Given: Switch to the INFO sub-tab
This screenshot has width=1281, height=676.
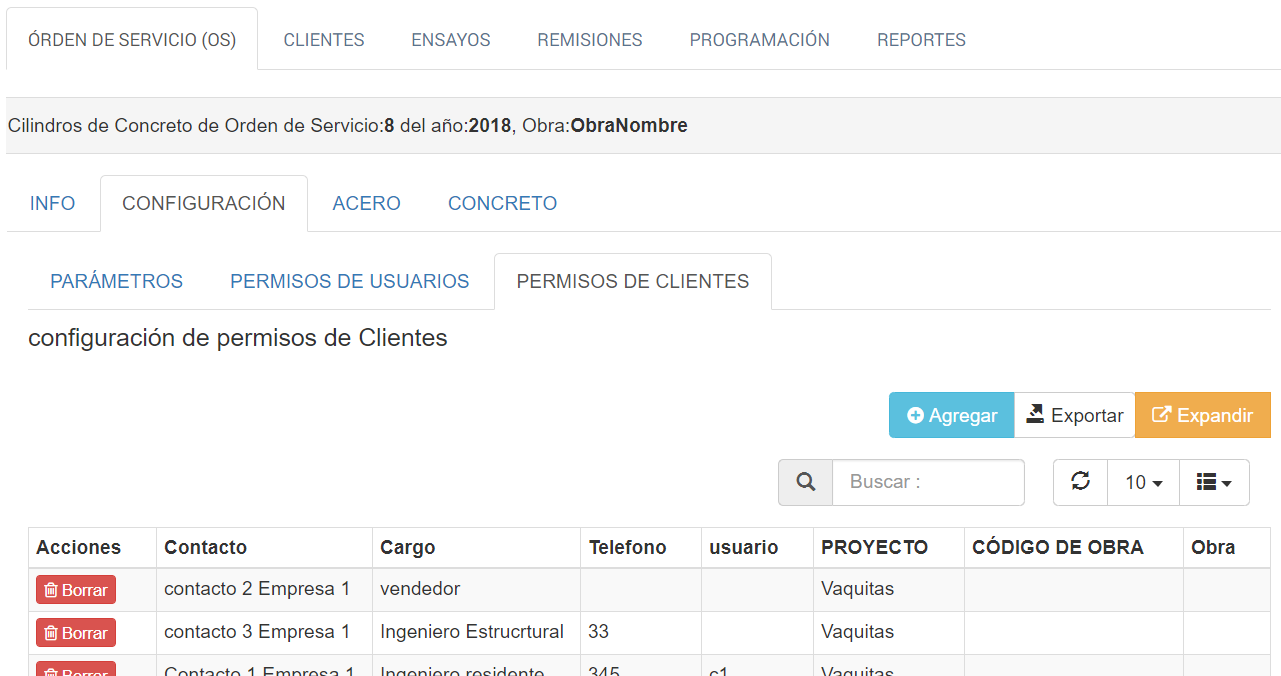Looking at the screenshot, I should 52,203.
